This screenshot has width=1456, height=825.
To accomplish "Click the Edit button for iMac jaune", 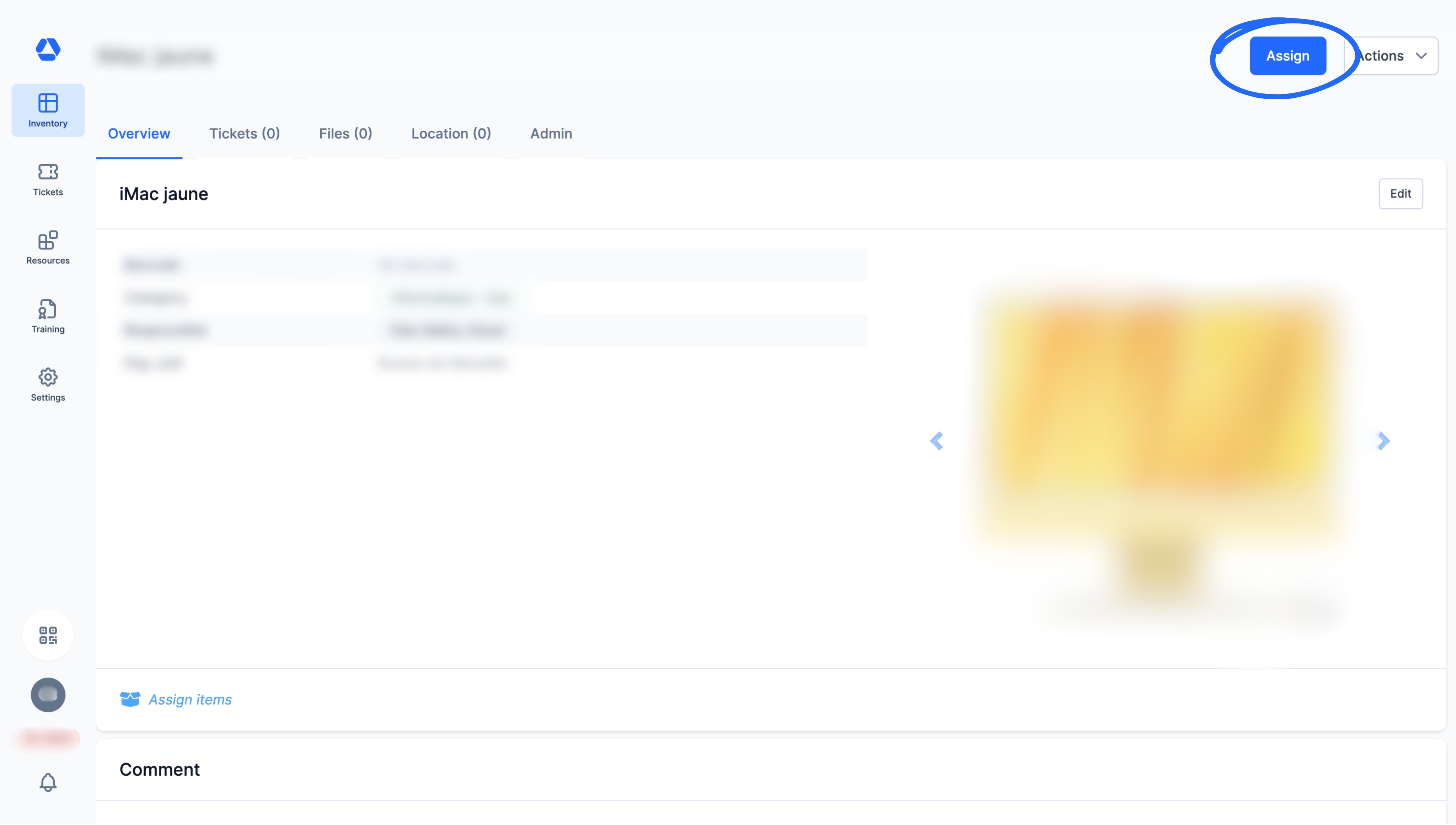I will point(1400,194).
